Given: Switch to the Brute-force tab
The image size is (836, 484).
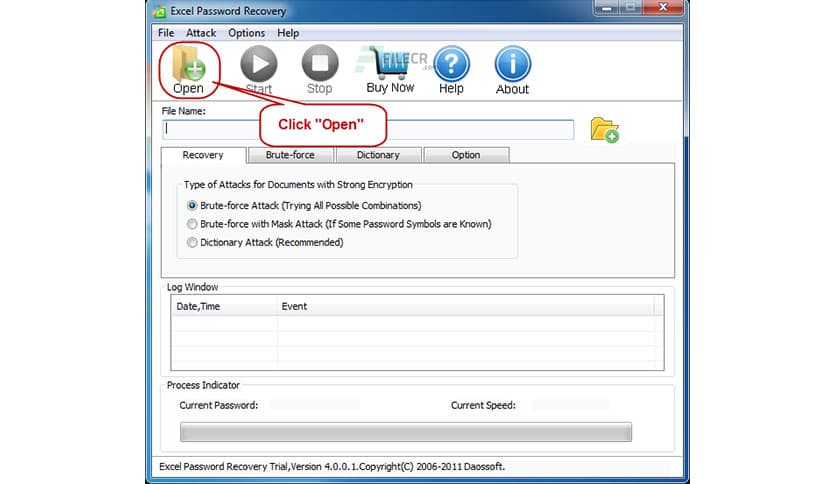Looking at the screenshot, I should 290,155.
